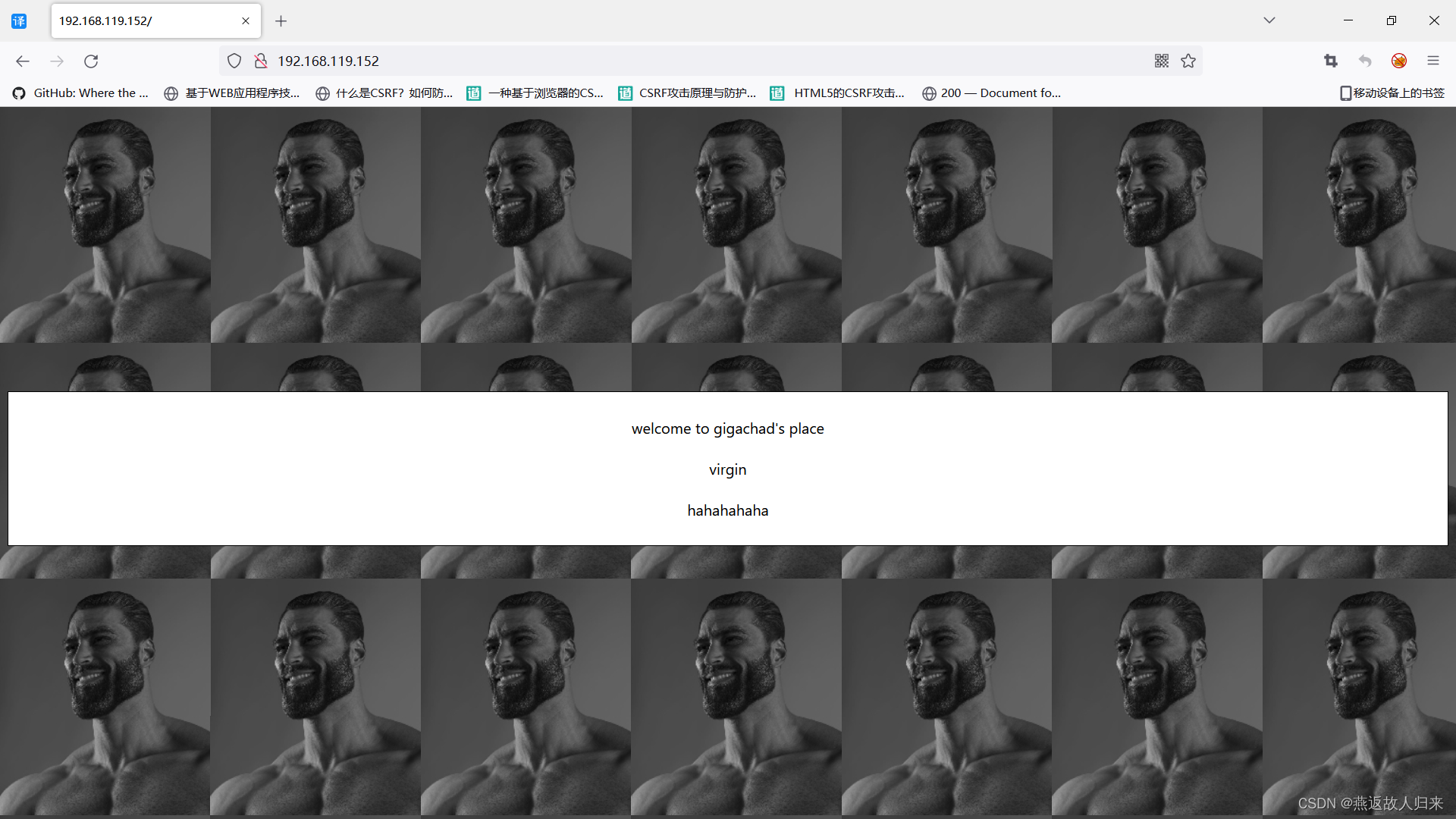Bookmark this page with the star icon
Viewport: 1456px width, 819px height.
pyautogui.click(x=1188, y=61)
